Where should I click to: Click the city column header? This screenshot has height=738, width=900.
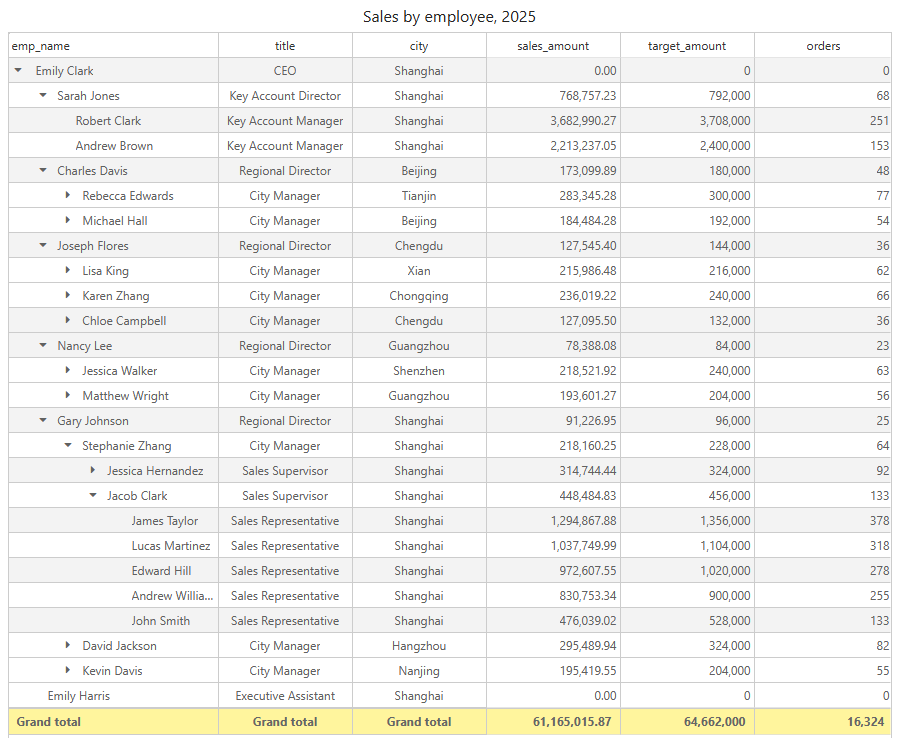click(419, 46)
